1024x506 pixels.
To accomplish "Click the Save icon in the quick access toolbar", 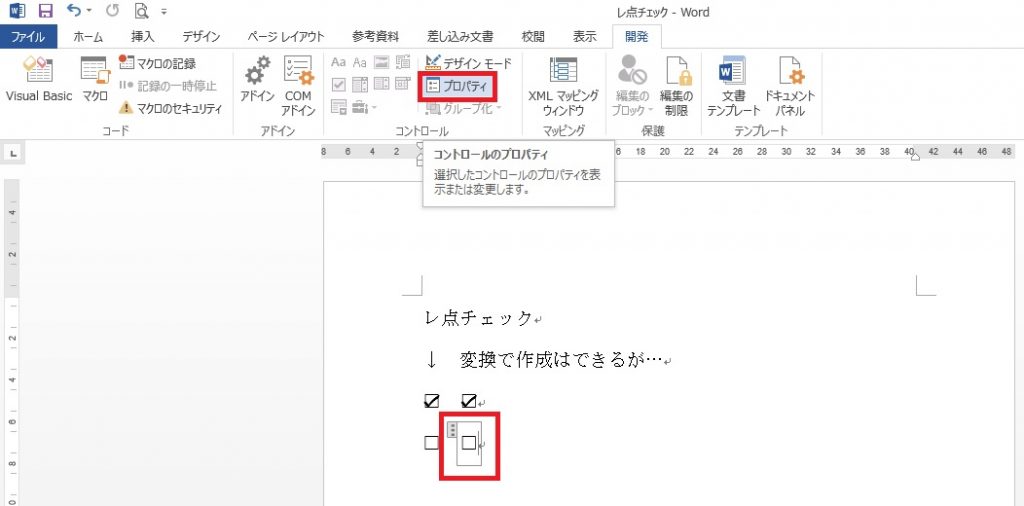I will click(x=45, y=11).
